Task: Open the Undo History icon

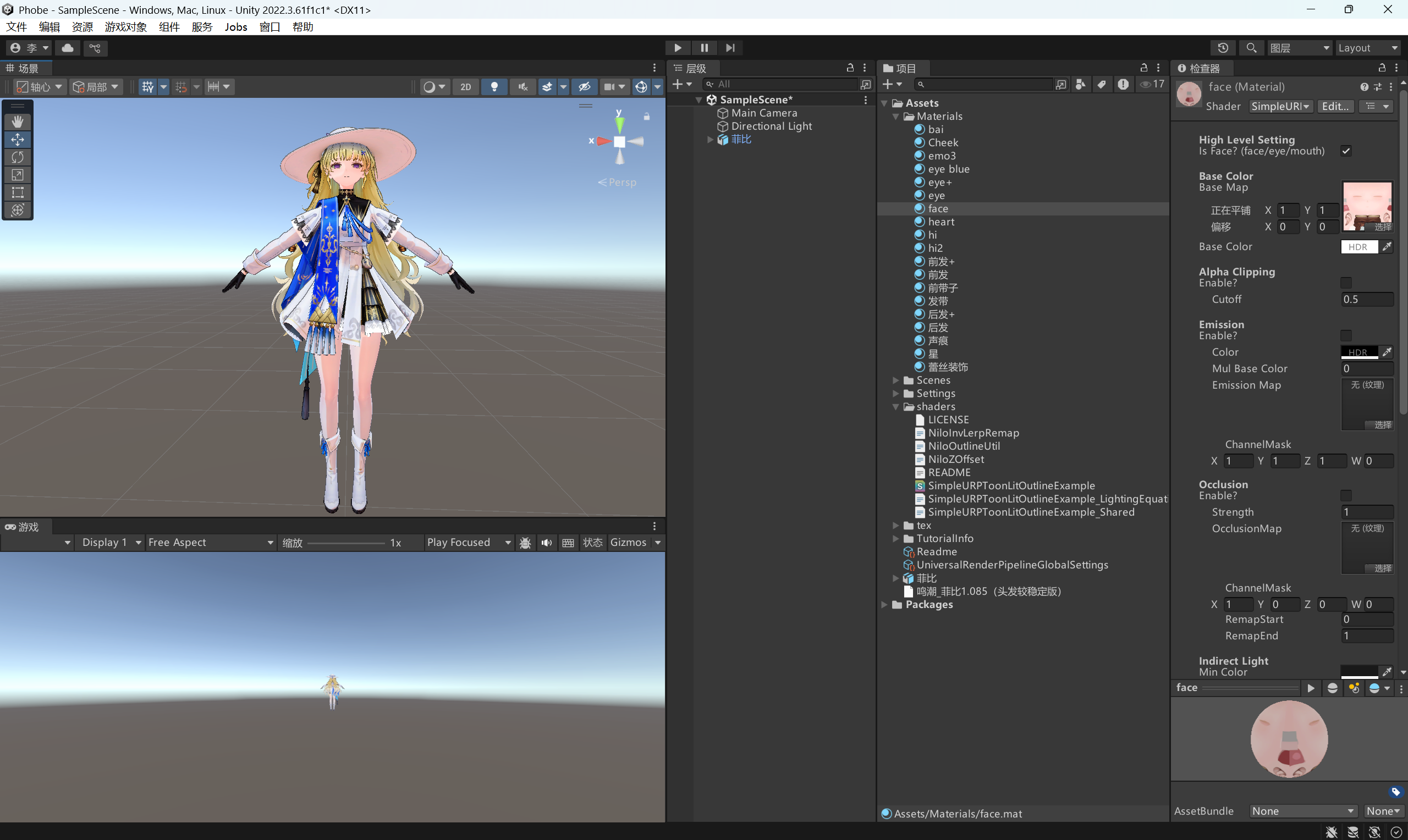Action: (1222, 48)
